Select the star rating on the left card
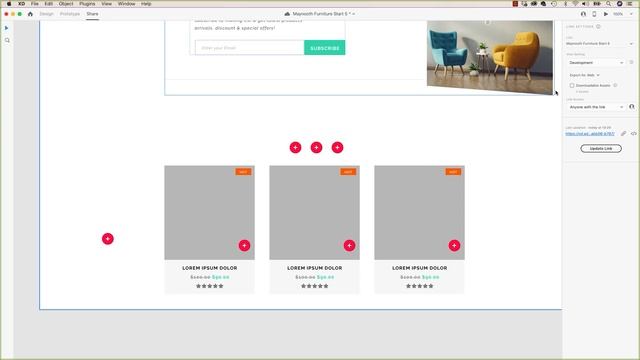The height and width of the screenshot is (360, 640). click(209, 286)
